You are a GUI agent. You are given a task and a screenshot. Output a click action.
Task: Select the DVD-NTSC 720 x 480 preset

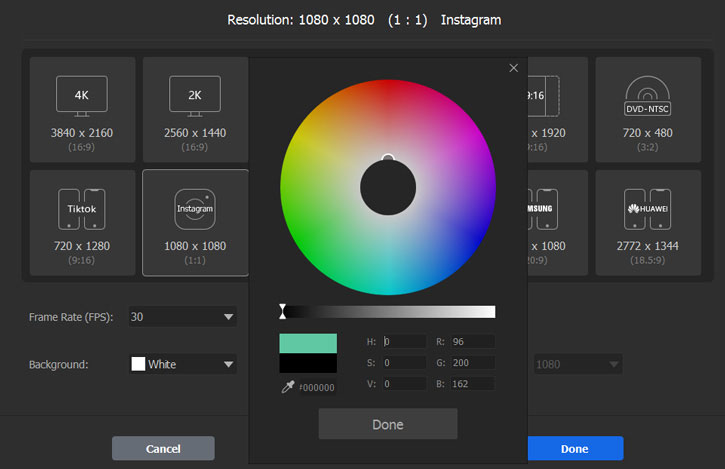click(x=647, y=109)
